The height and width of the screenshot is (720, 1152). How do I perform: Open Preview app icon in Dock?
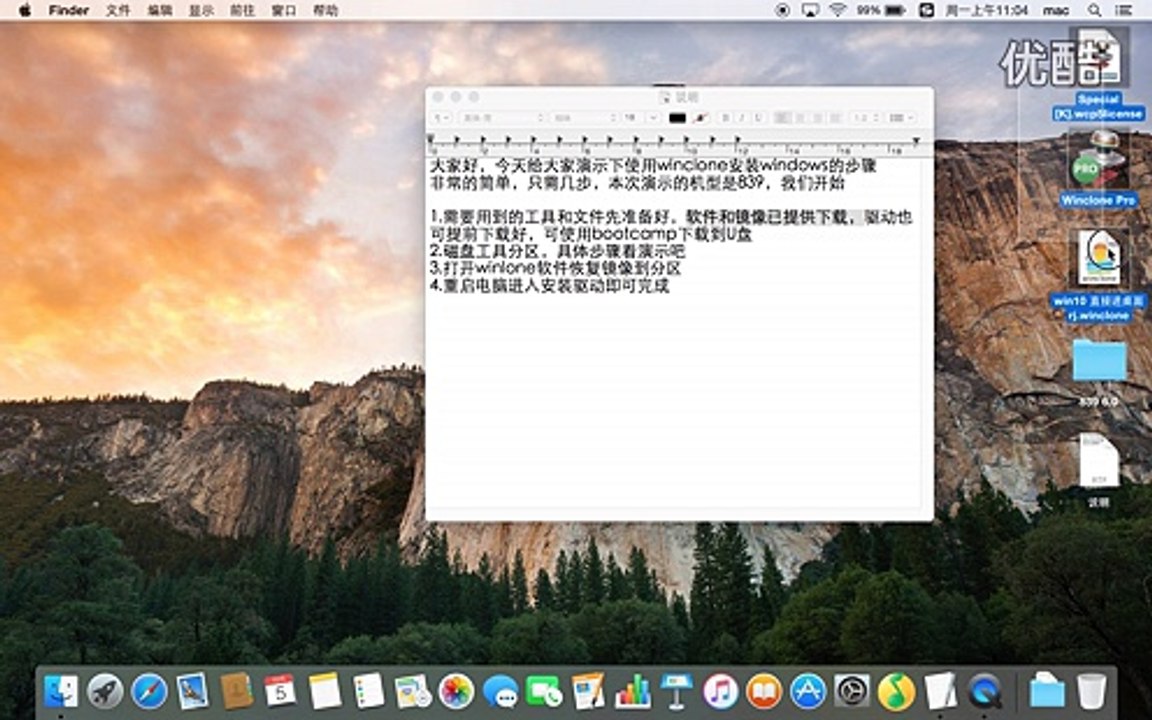coord(412,691)
